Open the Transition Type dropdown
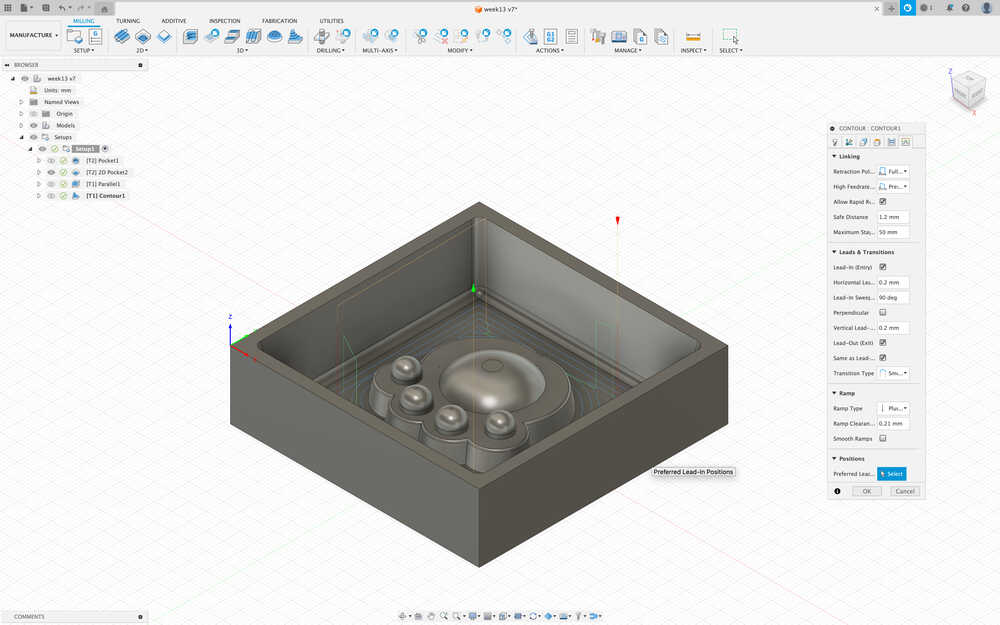This screenshot has height=625, width=1000. [x=893, y=373]
